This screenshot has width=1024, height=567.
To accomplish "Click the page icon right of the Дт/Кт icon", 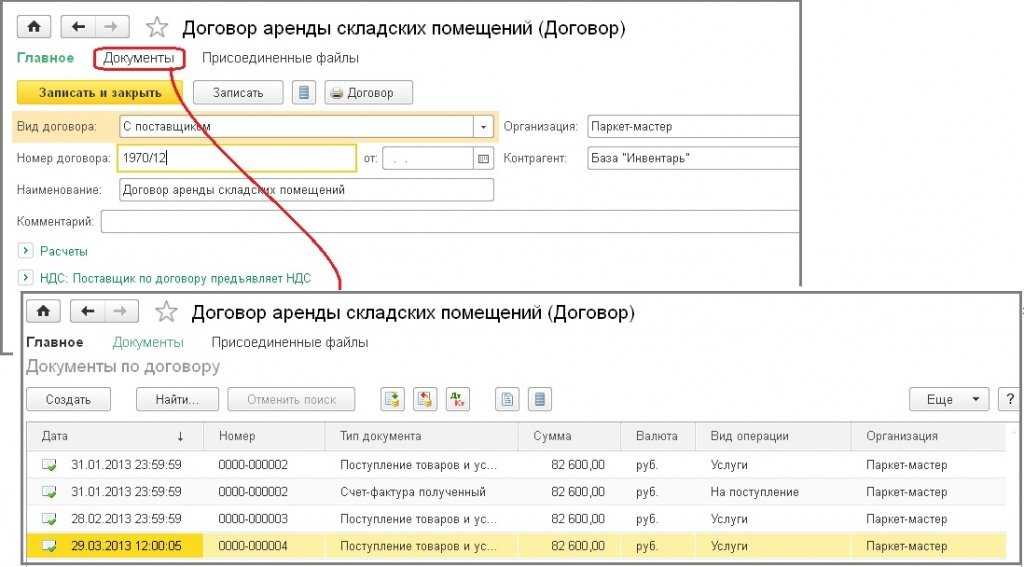I will coord(509,399).
